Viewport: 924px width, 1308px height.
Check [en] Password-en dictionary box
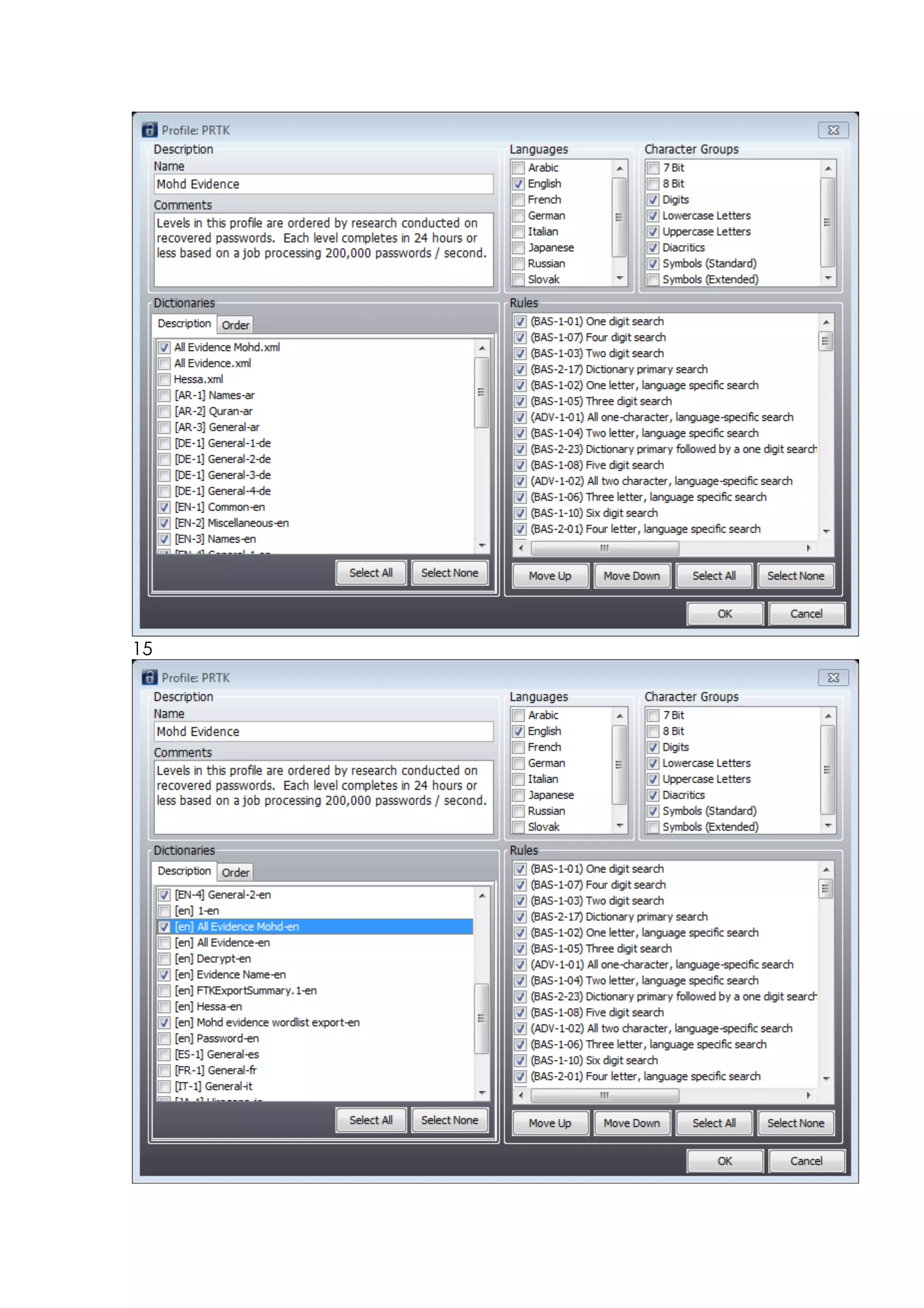(165, 1039)
